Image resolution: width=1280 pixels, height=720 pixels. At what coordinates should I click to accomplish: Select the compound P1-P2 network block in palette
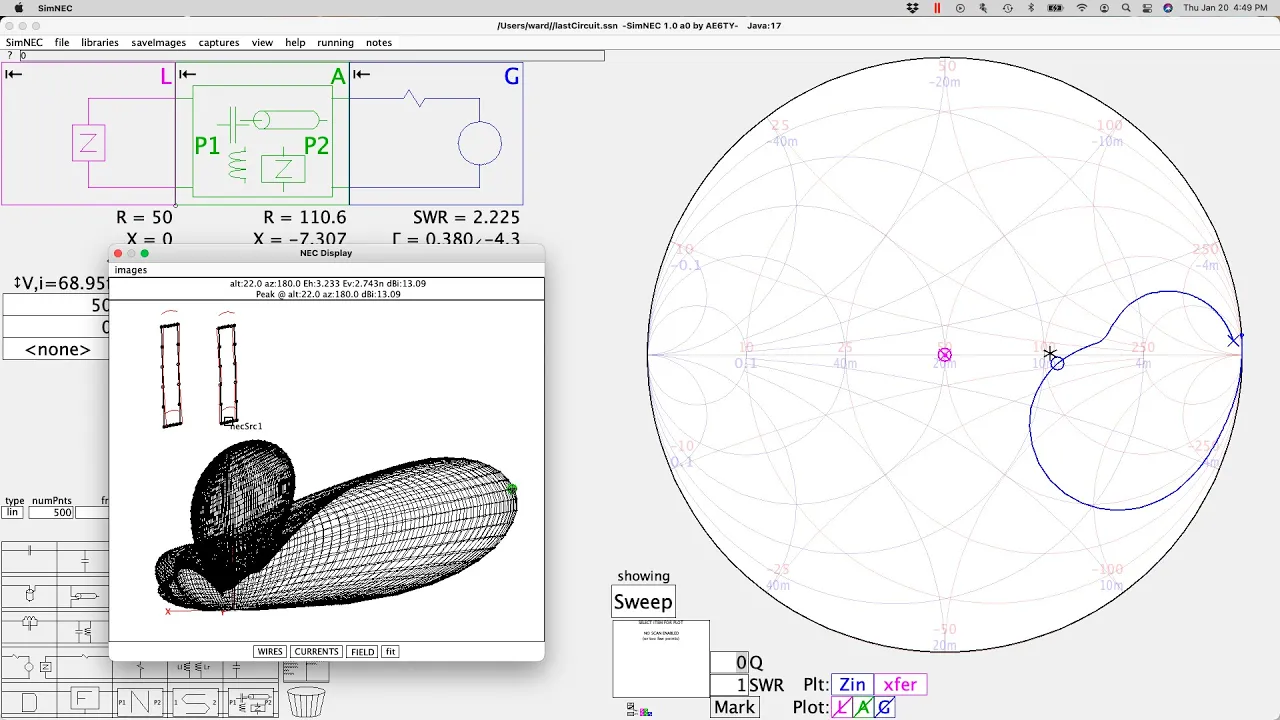tap(250, 702)
